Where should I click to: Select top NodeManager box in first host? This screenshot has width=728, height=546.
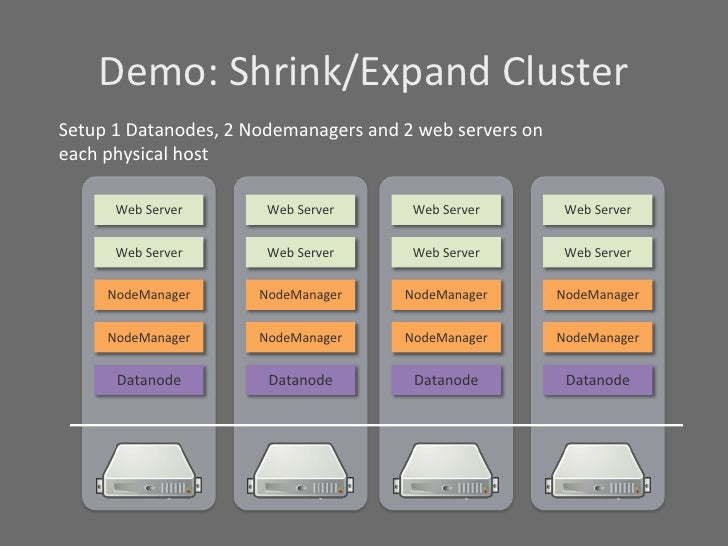(149, 295)
